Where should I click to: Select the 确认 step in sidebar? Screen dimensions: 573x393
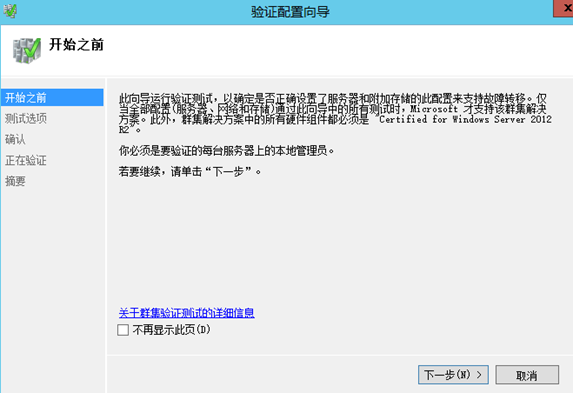(x=15, y=139)
